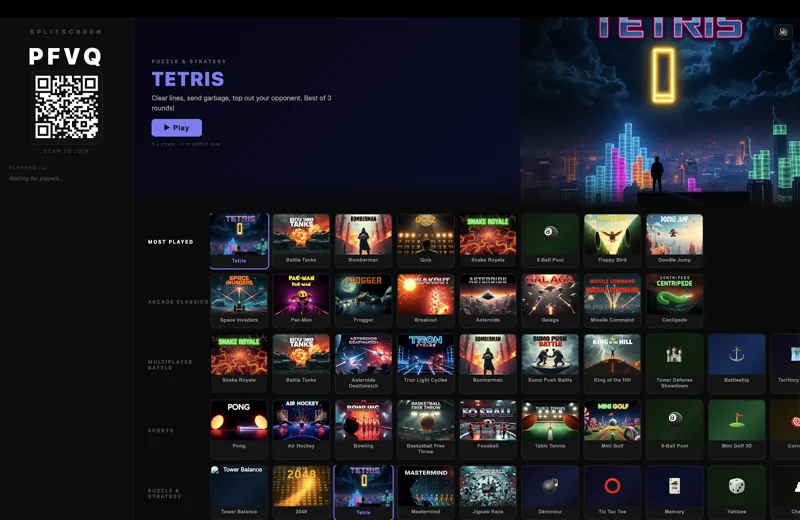Launch the Flappy Bird tile
The width and height of the screenshot is (800, 520).
[x=612, y=240]
